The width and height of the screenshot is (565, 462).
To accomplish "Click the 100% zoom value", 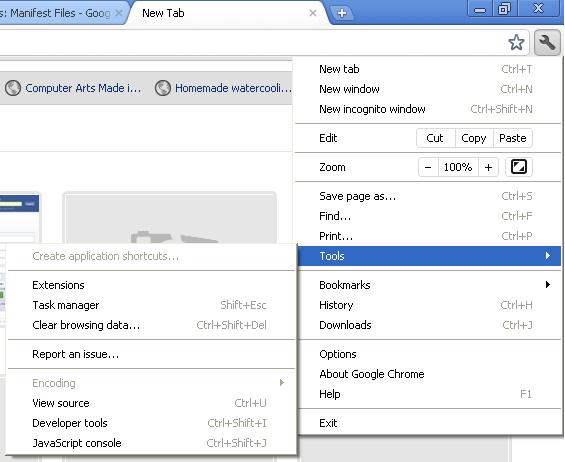I will (458, 167).
